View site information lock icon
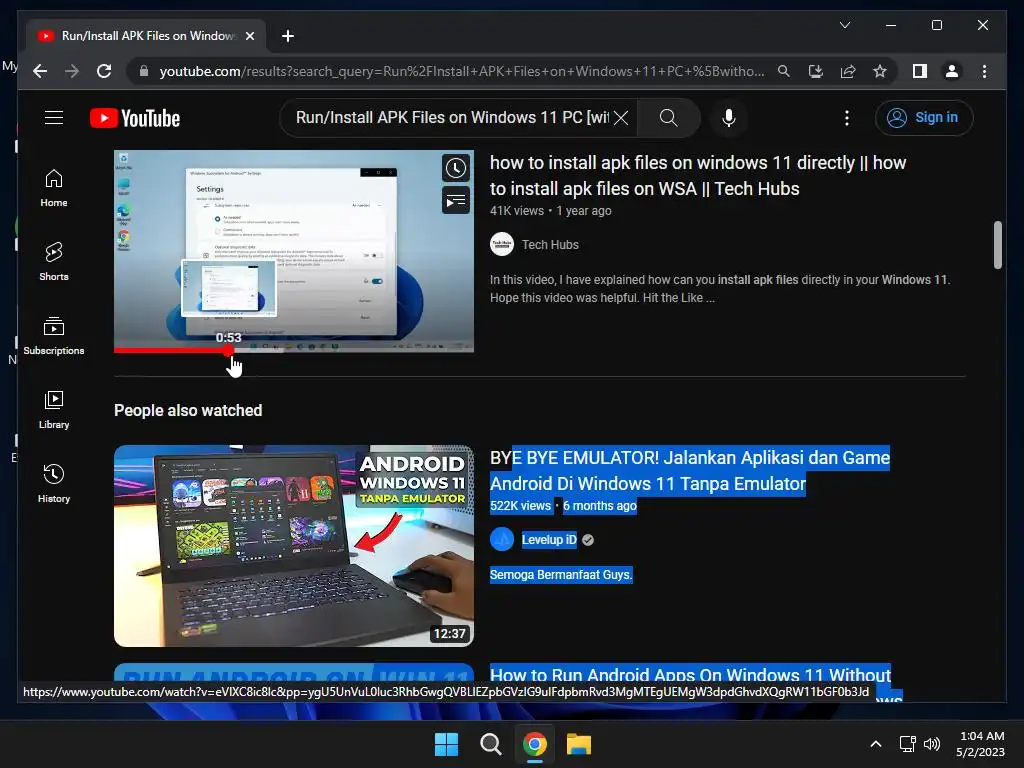1024x768 pixels. coord(144,71)
